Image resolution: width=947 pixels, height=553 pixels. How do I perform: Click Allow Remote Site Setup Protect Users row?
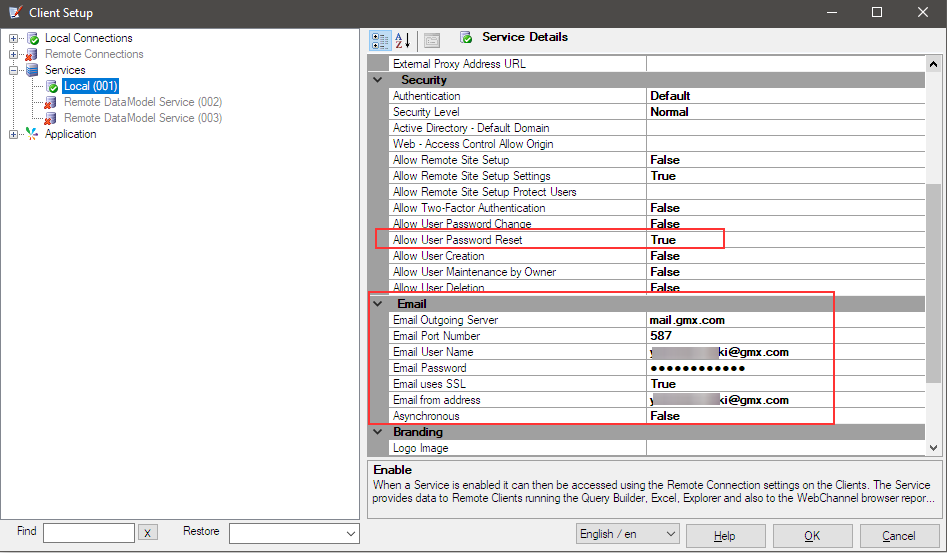(x=658, y=192)
